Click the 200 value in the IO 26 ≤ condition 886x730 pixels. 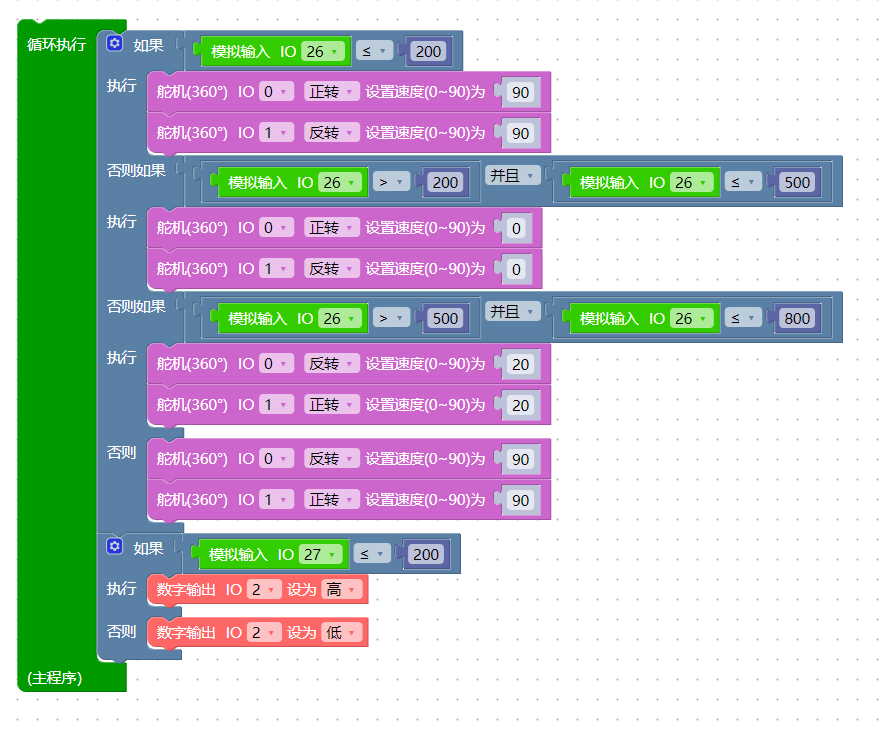pos(428,51)
